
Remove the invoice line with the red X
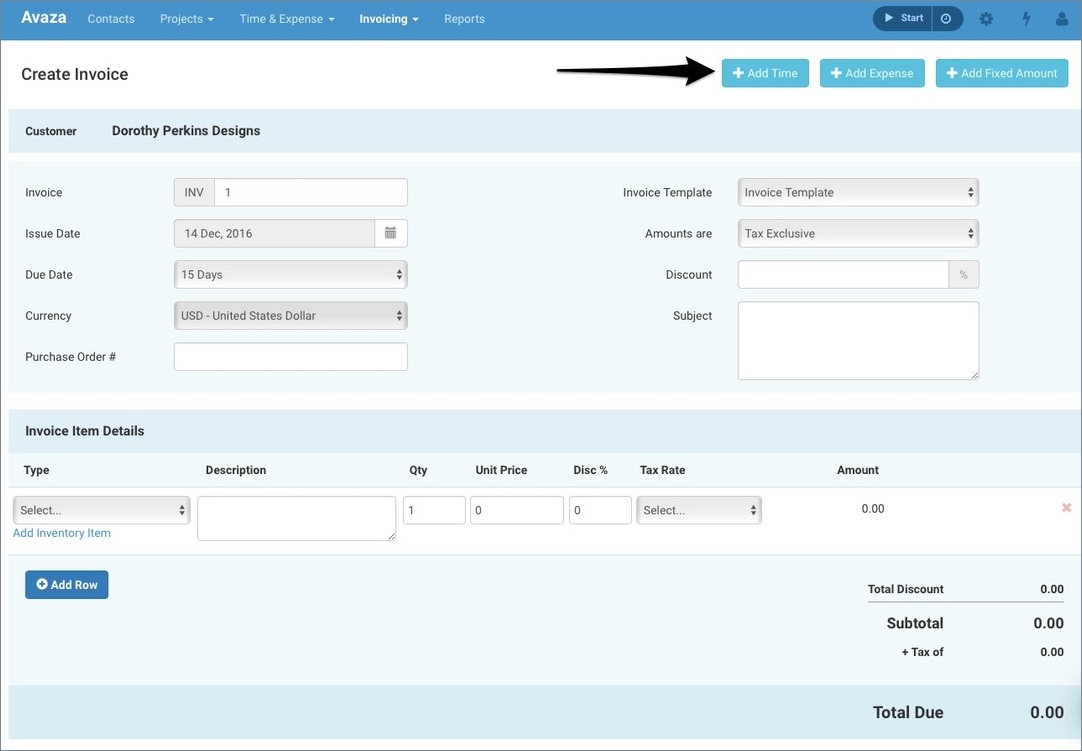point(1066,507)
